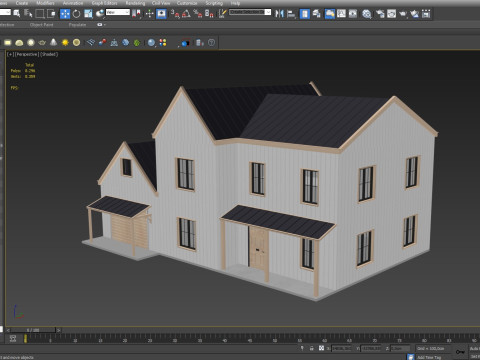Toggle the Scene Explorer

click(x=305, y=14)
